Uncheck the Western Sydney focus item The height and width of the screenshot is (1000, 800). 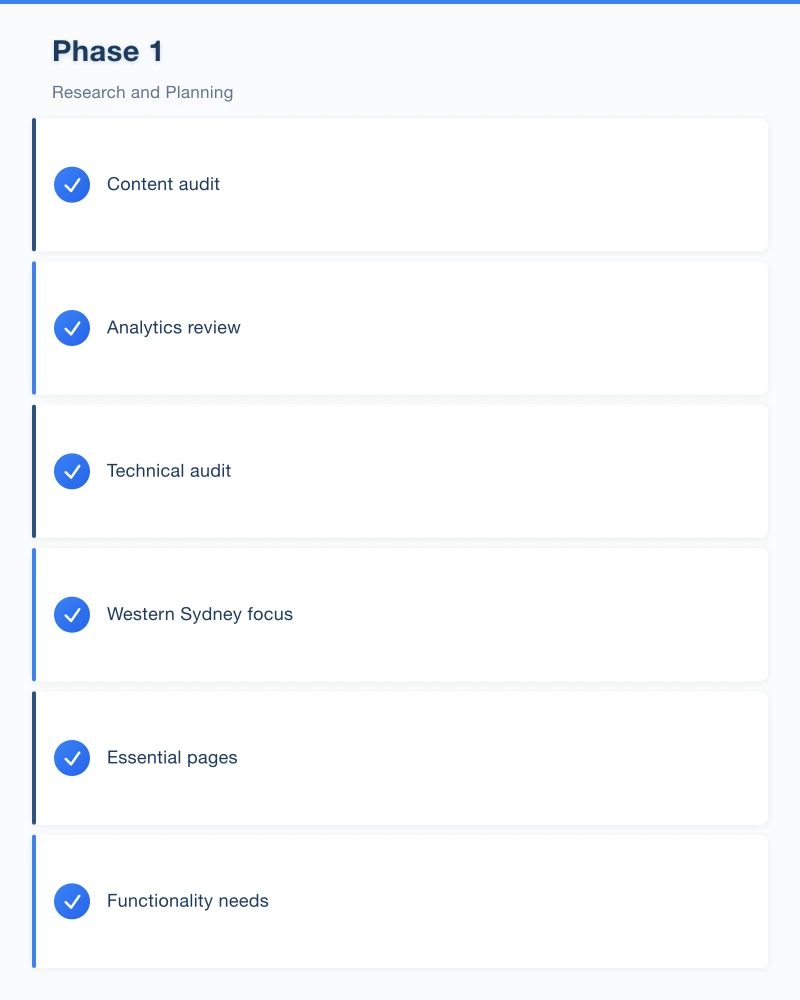[x=72, y=615]
